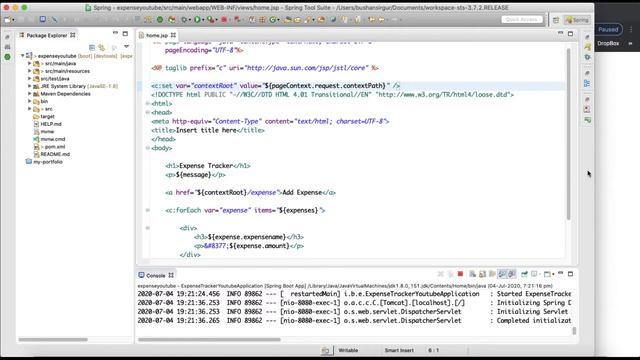This screenshot has width=640, height=360.
Task: Expand Maven Dependencies node
Action: pyautogui.click(x=29, y=93)
